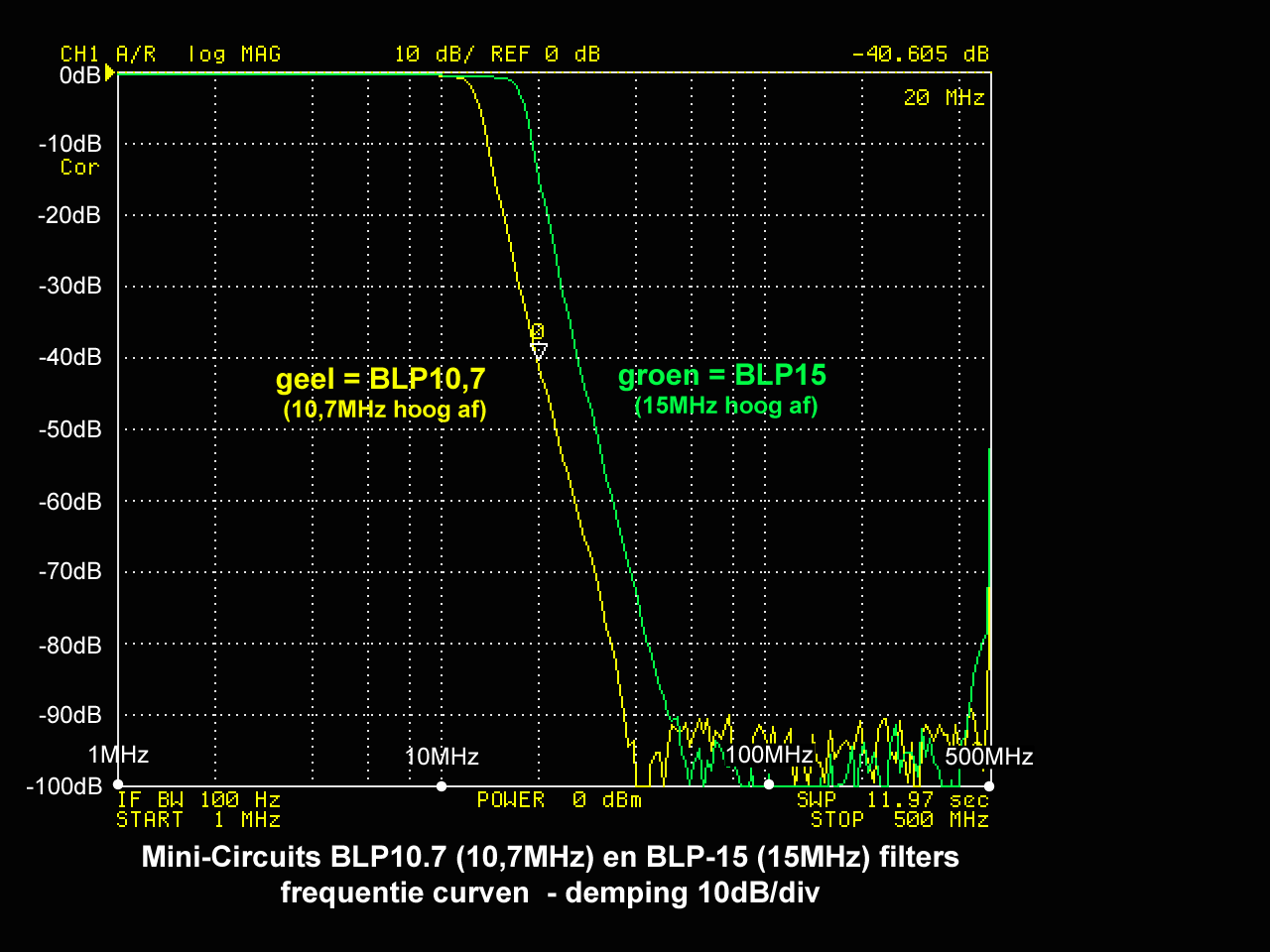Click the 'POWER 0 dBm' readout

tap(560, 799)
